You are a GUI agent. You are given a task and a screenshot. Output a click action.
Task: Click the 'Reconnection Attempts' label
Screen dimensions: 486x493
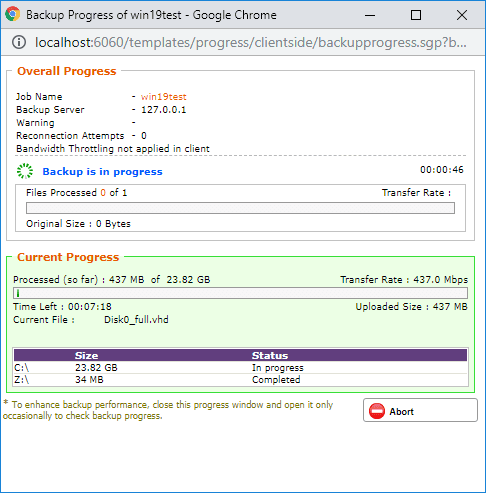tap(70, 136)
